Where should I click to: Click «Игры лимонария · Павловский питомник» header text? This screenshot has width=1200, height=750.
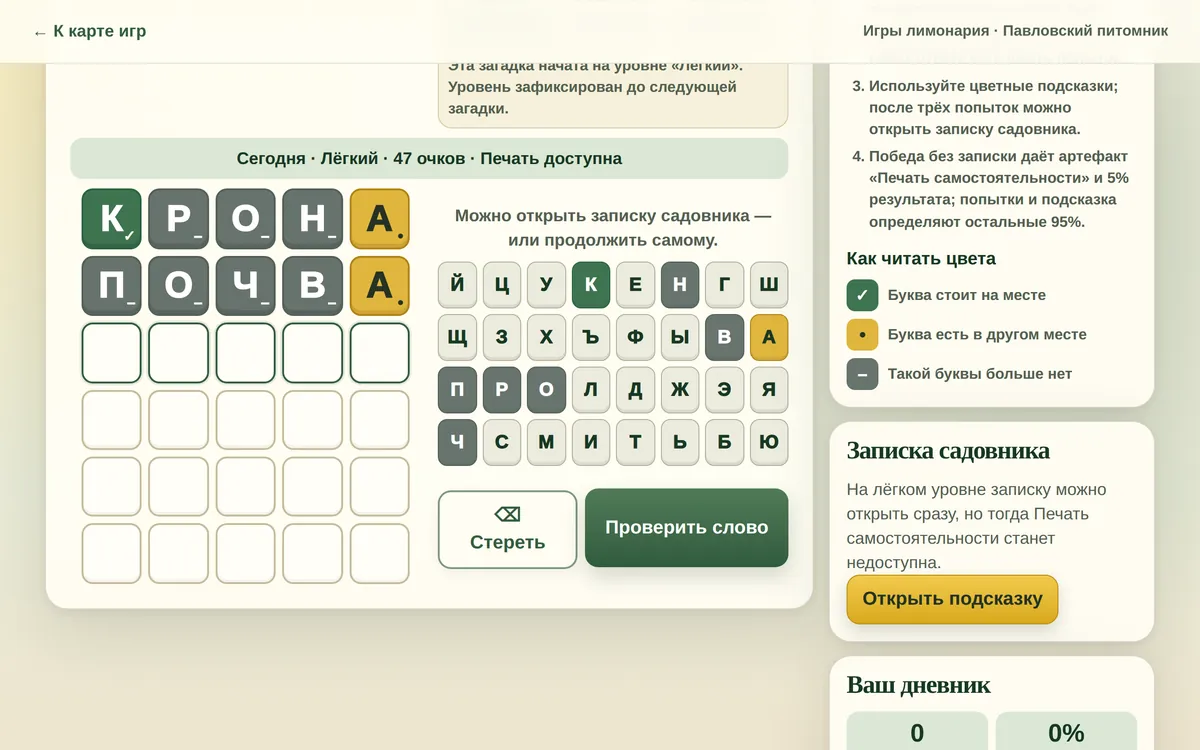1015,31
